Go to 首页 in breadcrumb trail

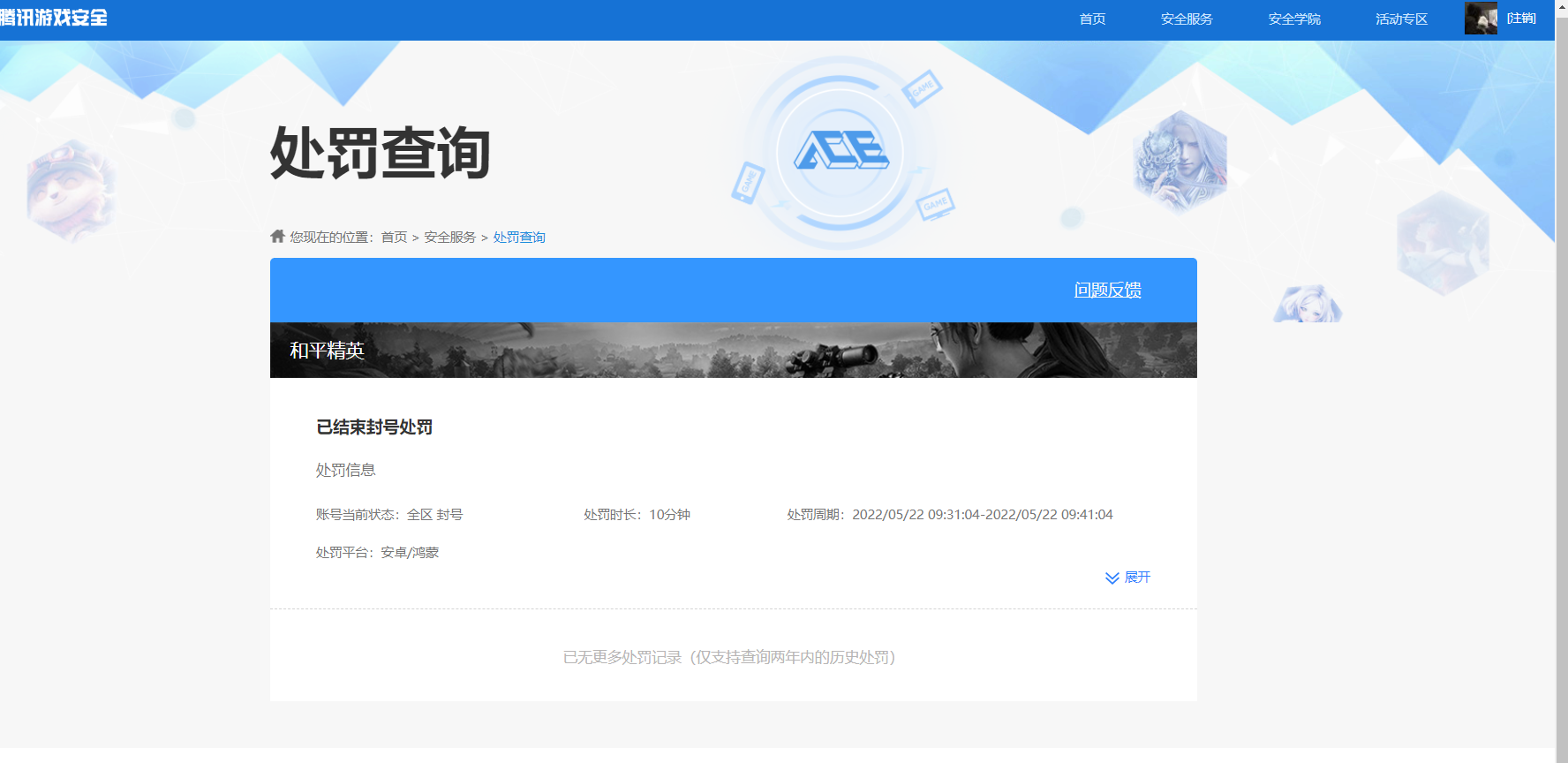pyautogui.click(x=394, y=238)
